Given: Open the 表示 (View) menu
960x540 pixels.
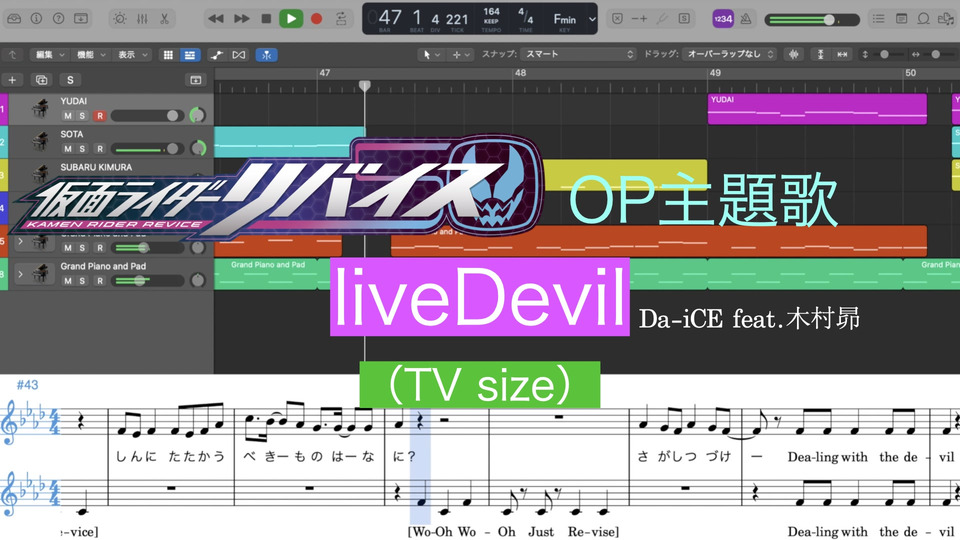Looking at the screenshot, I should [133, 54].
